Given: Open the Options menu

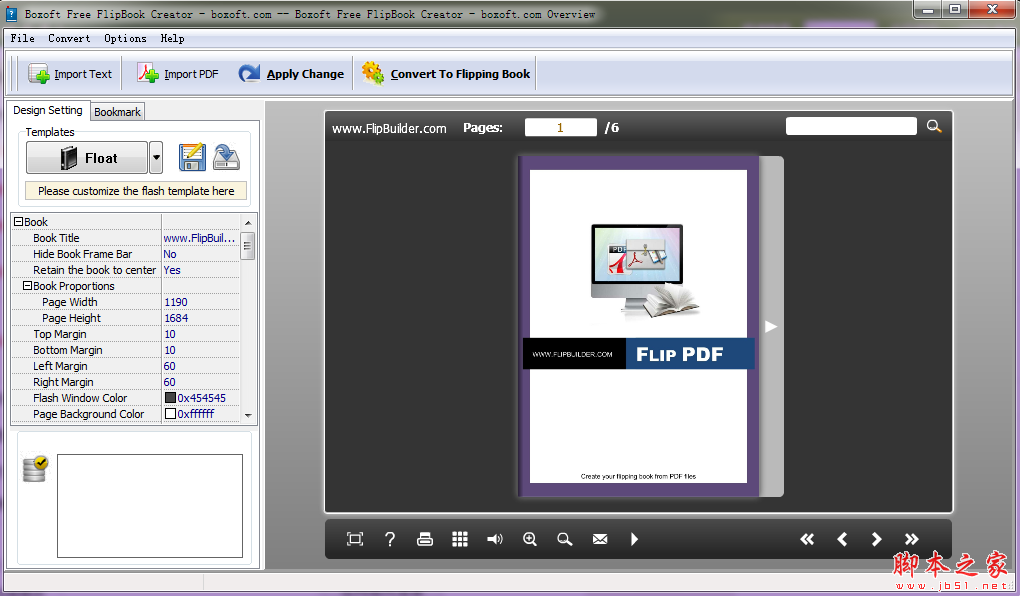Looking at the screenshot, I should tap(125, 38).
